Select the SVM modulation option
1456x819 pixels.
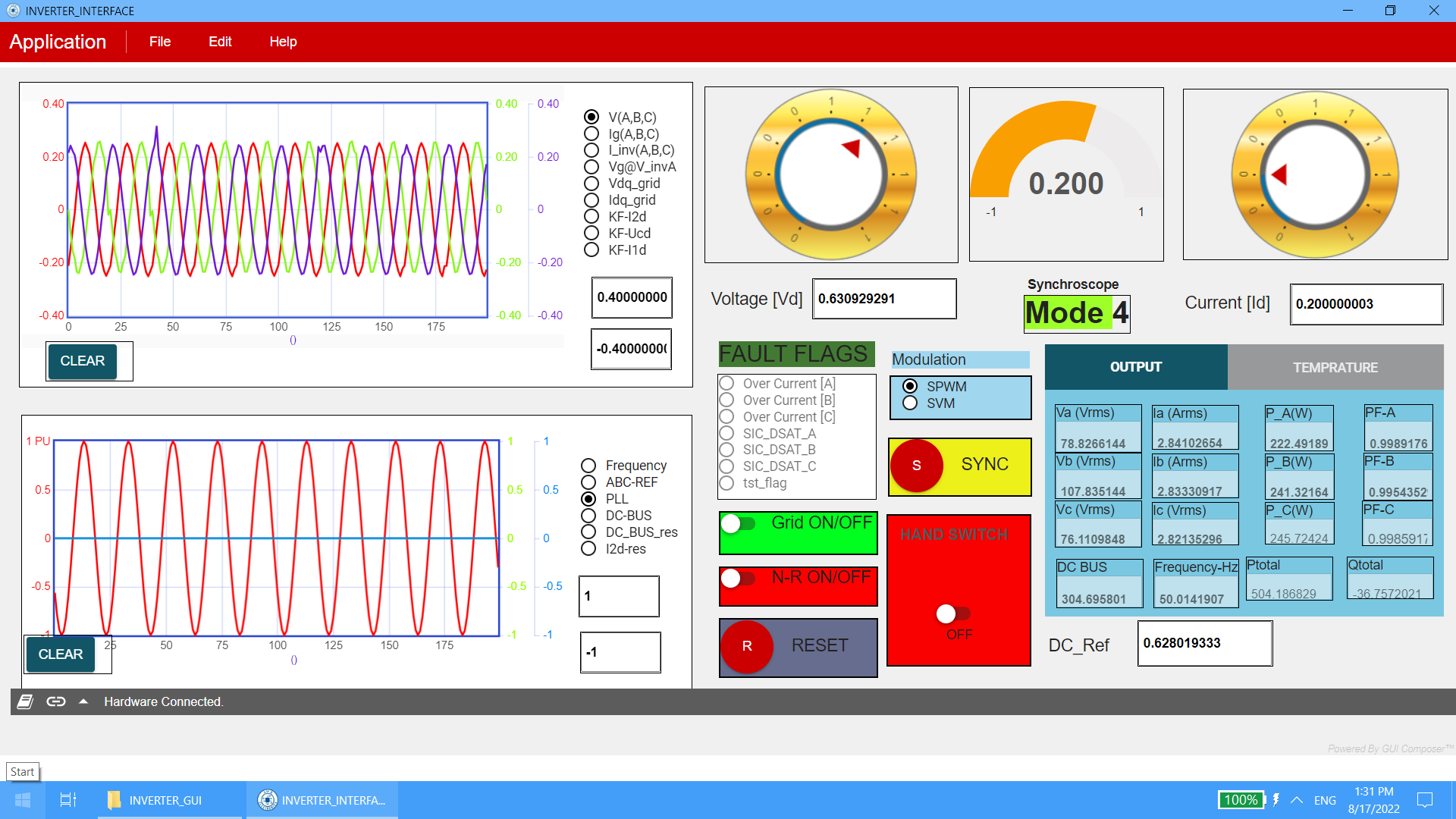coord(910,403)
